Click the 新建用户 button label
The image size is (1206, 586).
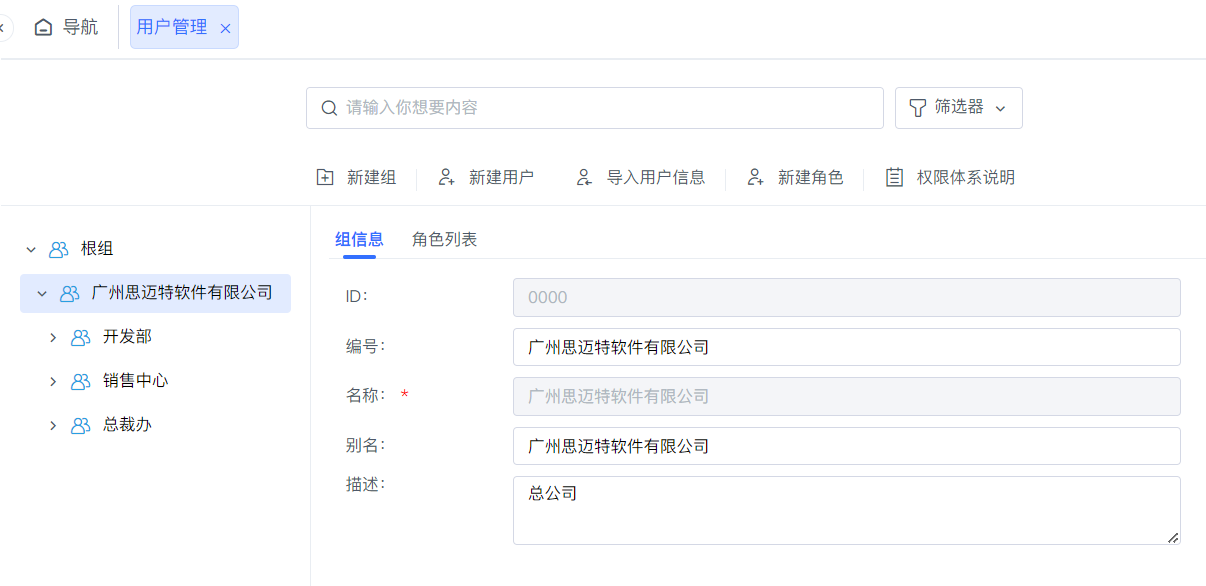tap(501, 177)
